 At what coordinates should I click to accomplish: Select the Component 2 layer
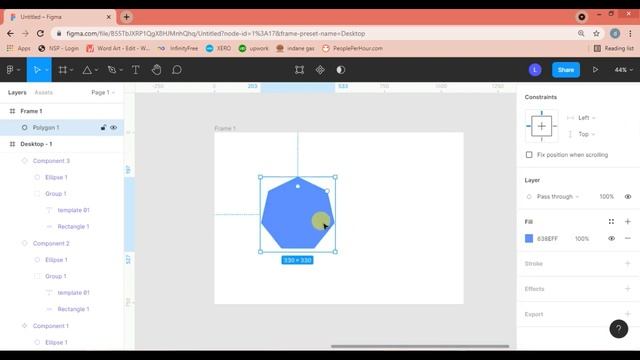pyautogui.click(x=62, y=243)
